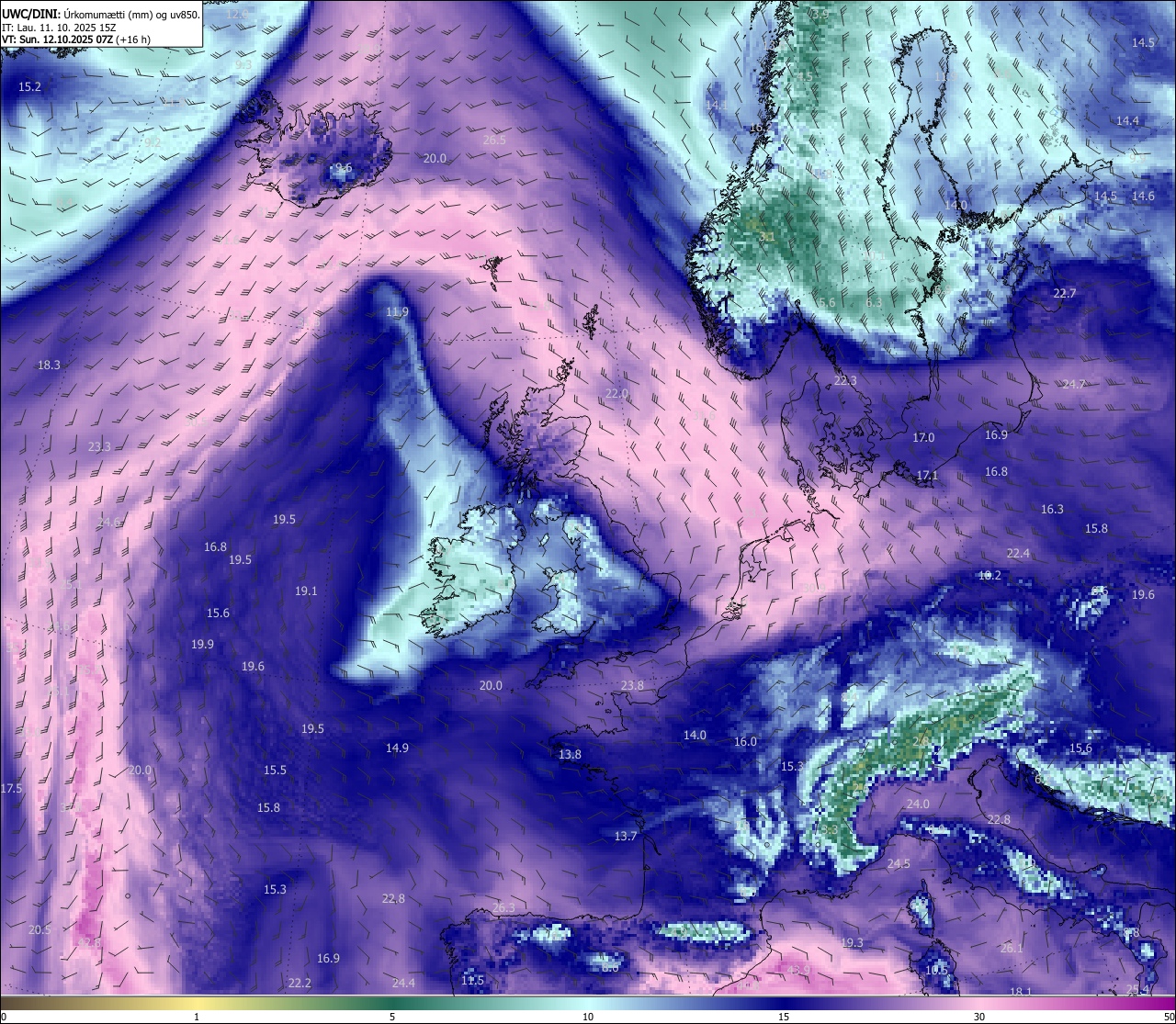The height and width of the screenshot is (1024, 1176).
Task: Click the 24.4 value near Portugal
Action: coord(403,984)
